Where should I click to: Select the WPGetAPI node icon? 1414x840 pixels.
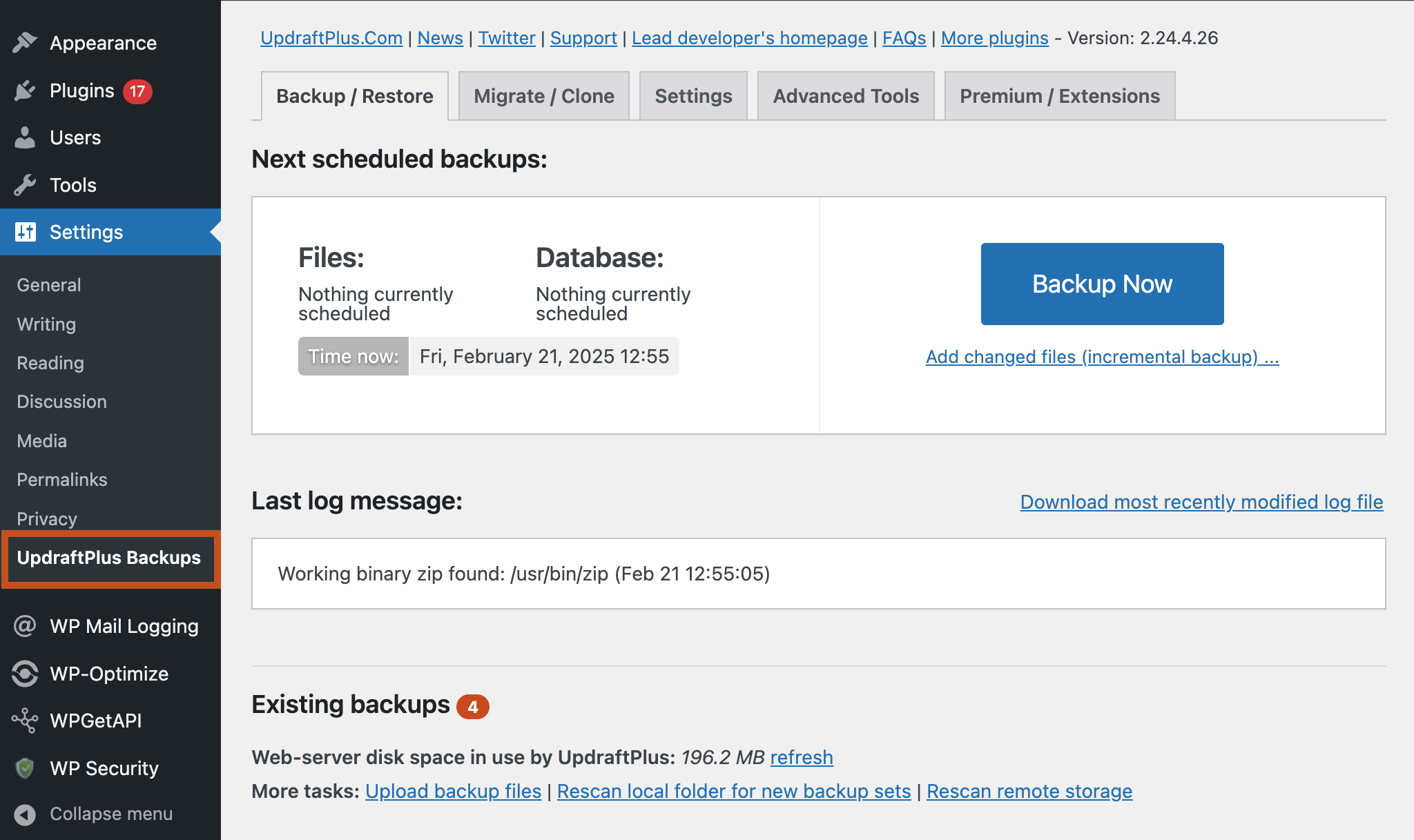coord(26,721)
